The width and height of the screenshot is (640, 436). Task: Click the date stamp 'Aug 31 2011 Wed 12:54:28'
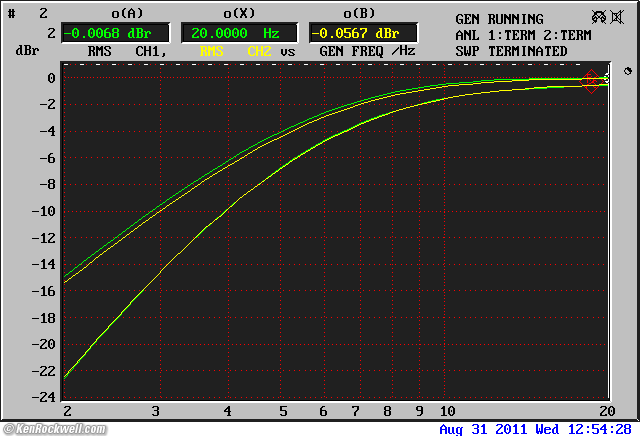click(536, 429)
